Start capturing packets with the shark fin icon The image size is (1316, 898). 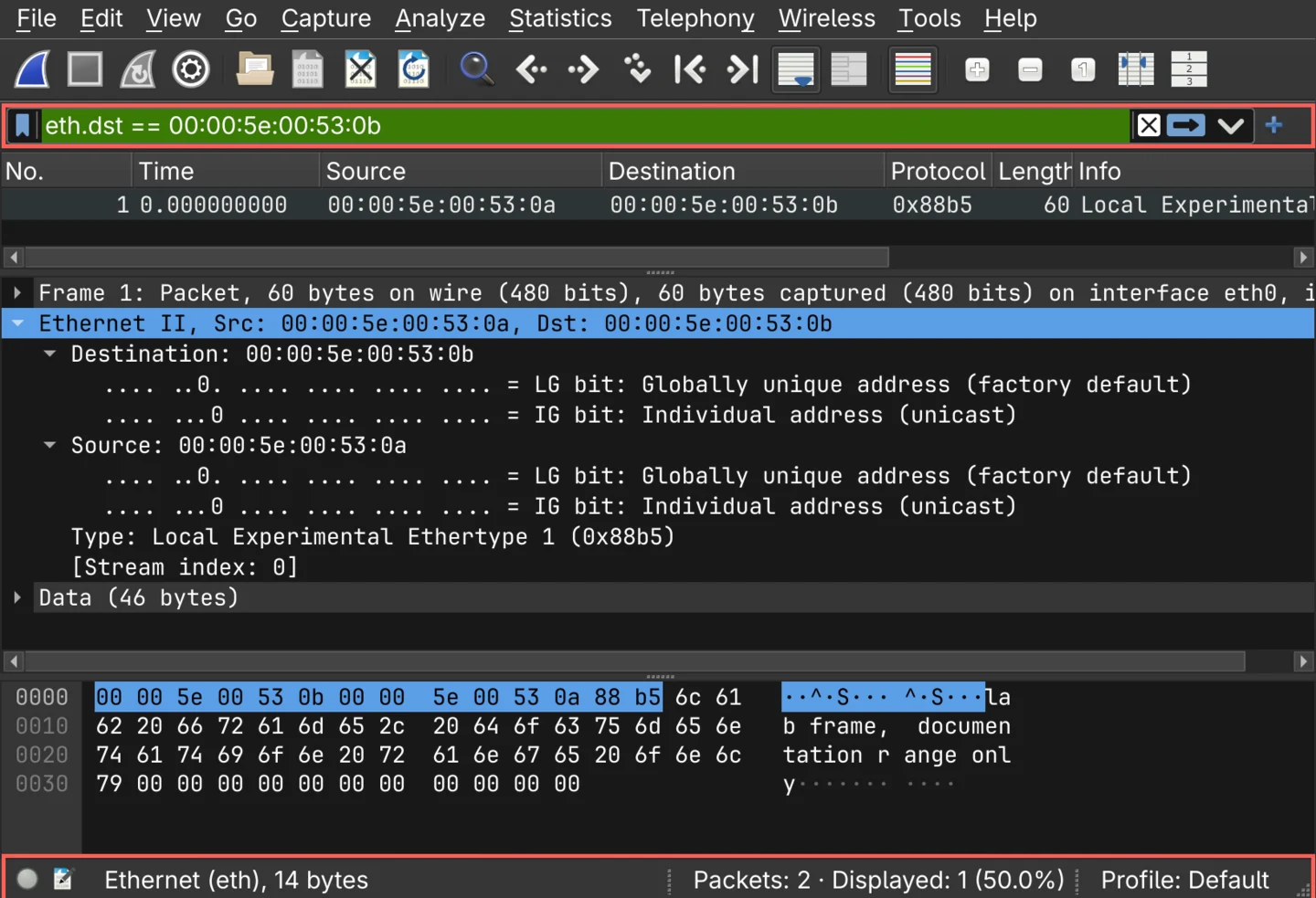point(32,69)
